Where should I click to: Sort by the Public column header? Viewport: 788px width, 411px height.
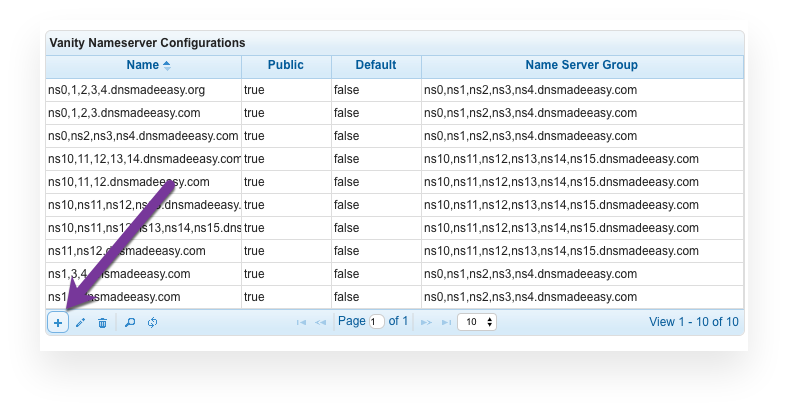[286, 65]
